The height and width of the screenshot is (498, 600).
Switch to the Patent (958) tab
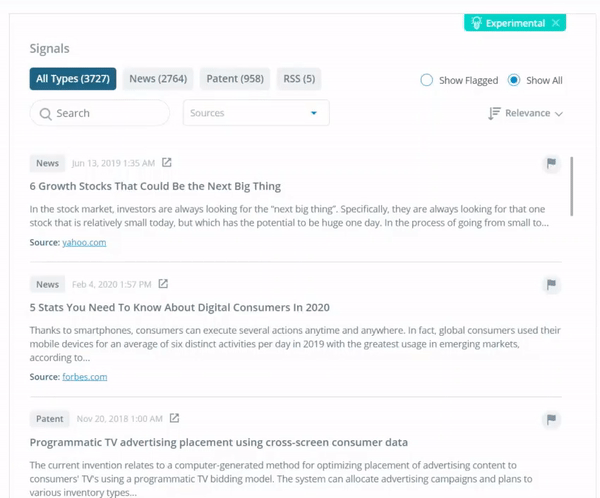click(235, 79)
